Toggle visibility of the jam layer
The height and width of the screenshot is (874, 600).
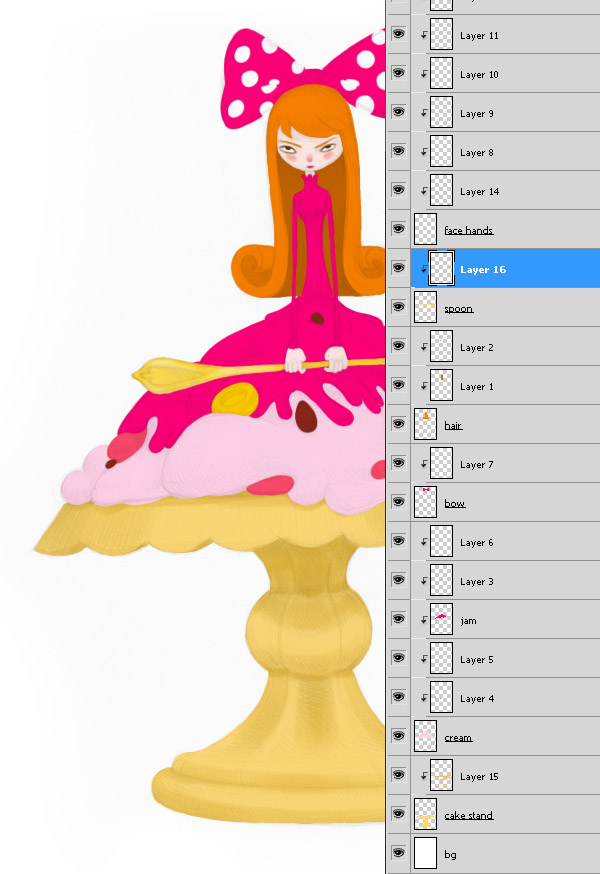point(398,619)
